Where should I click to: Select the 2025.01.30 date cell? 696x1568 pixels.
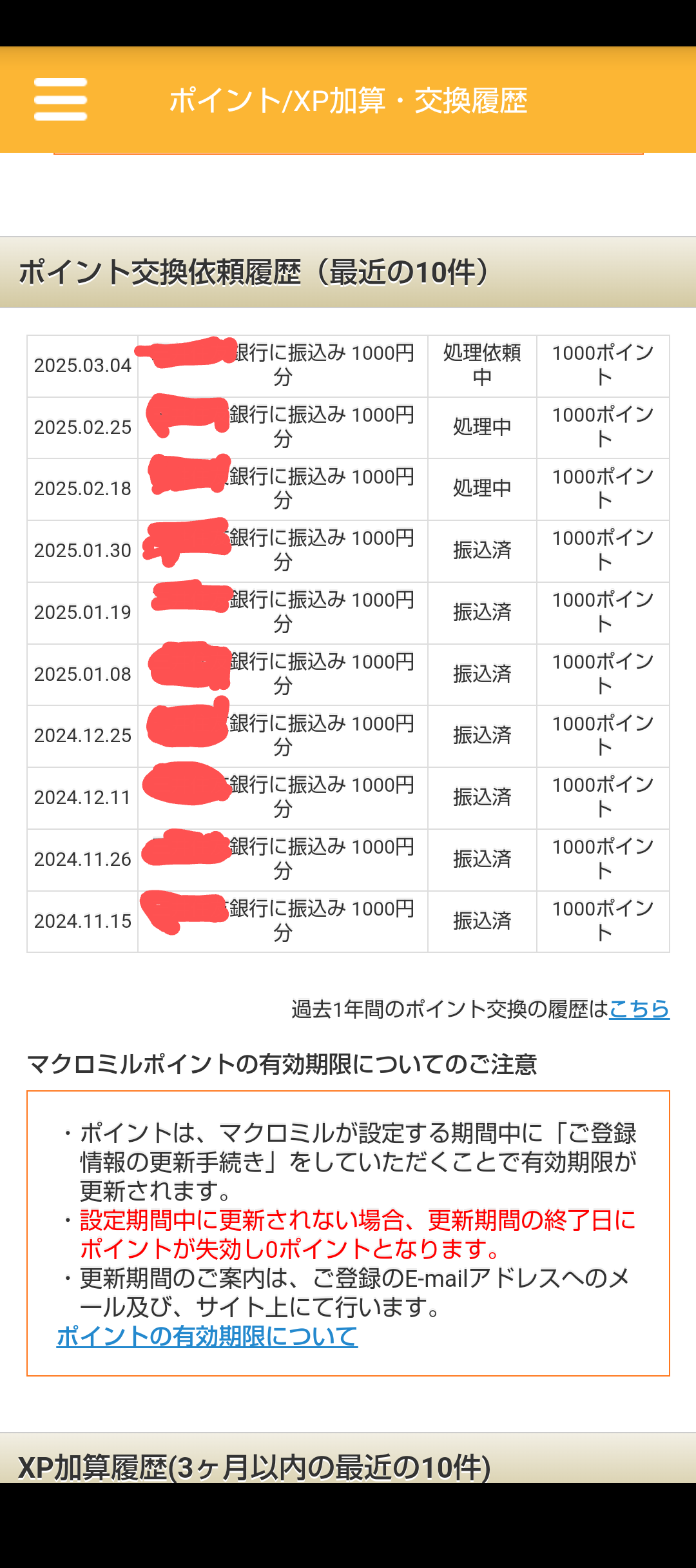[x=82, y=551]
